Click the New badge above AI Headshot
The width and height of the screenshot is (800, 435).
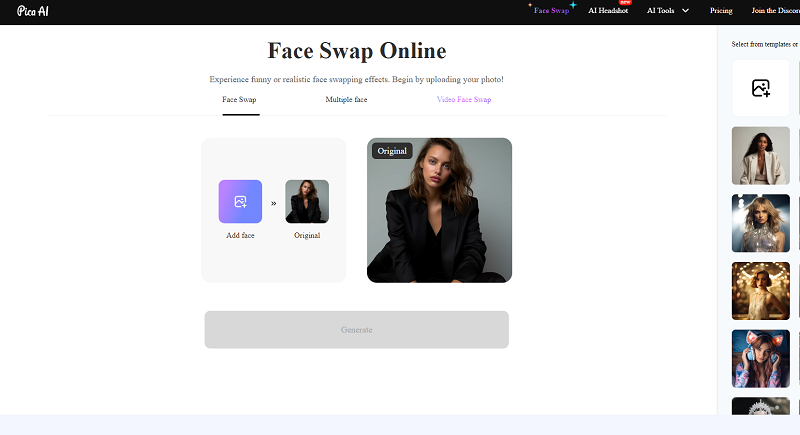625,3
